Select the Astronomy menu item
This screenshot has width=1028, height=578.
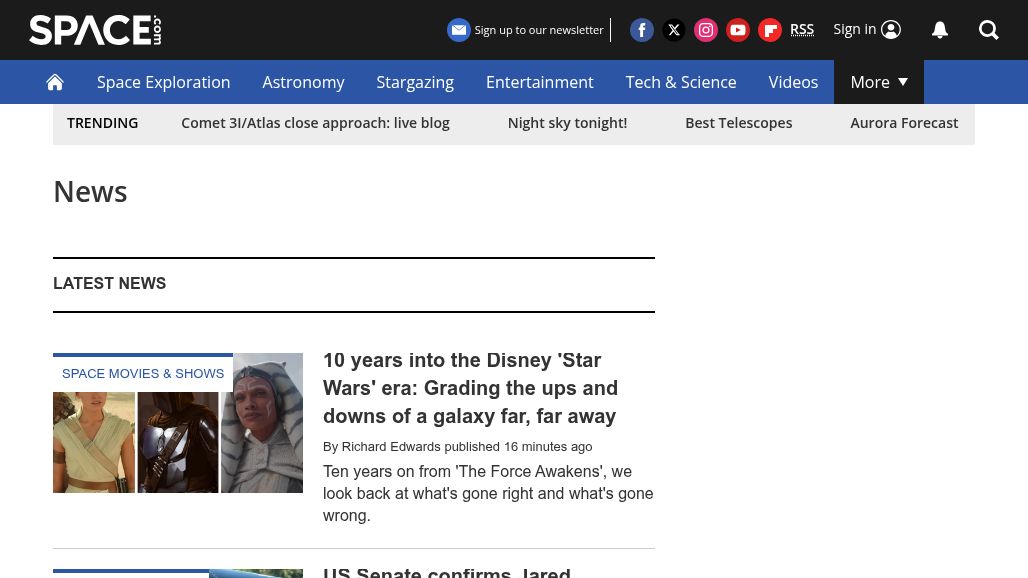coord(303,82)
